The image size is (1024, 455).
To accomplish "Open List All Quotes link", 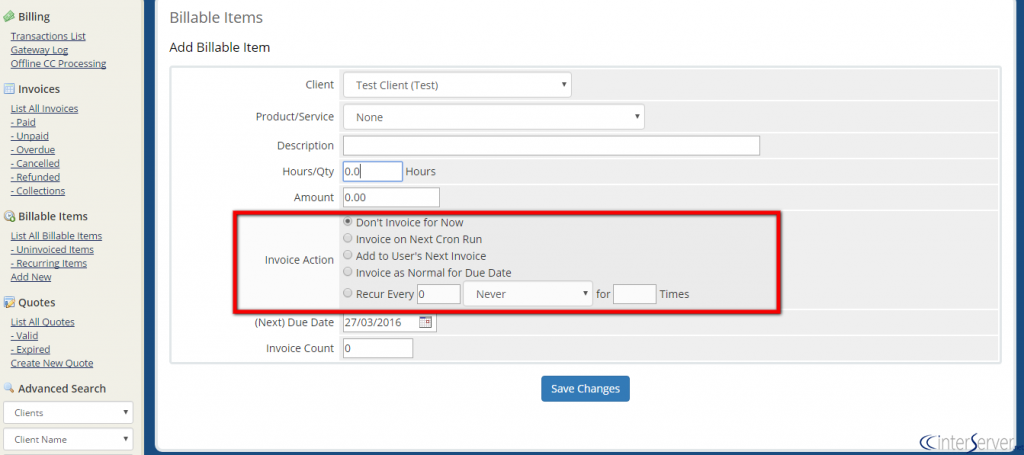I will coord(42,322).
